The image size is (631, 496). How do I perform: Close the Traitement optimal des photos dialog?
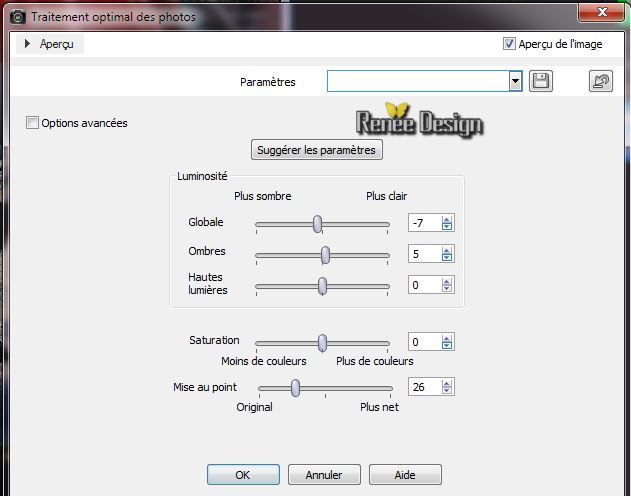(x=602, y=12)
